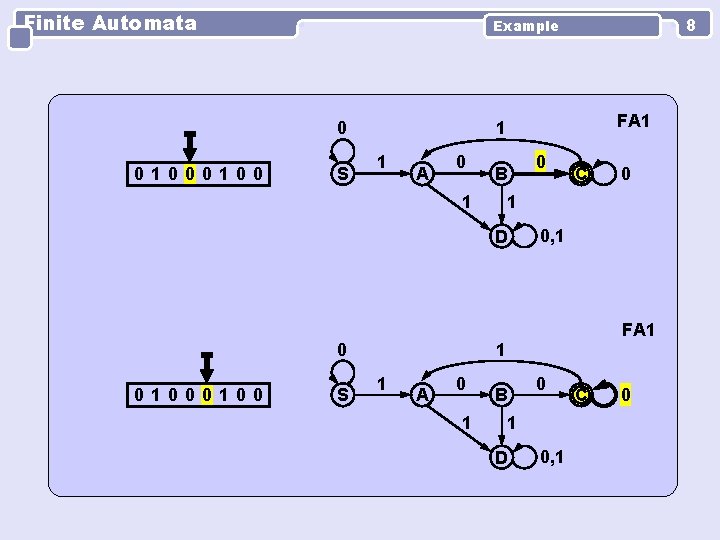Select state B in the lower automaton
This screenshot has height=540, width=720.
coord(501,395)
